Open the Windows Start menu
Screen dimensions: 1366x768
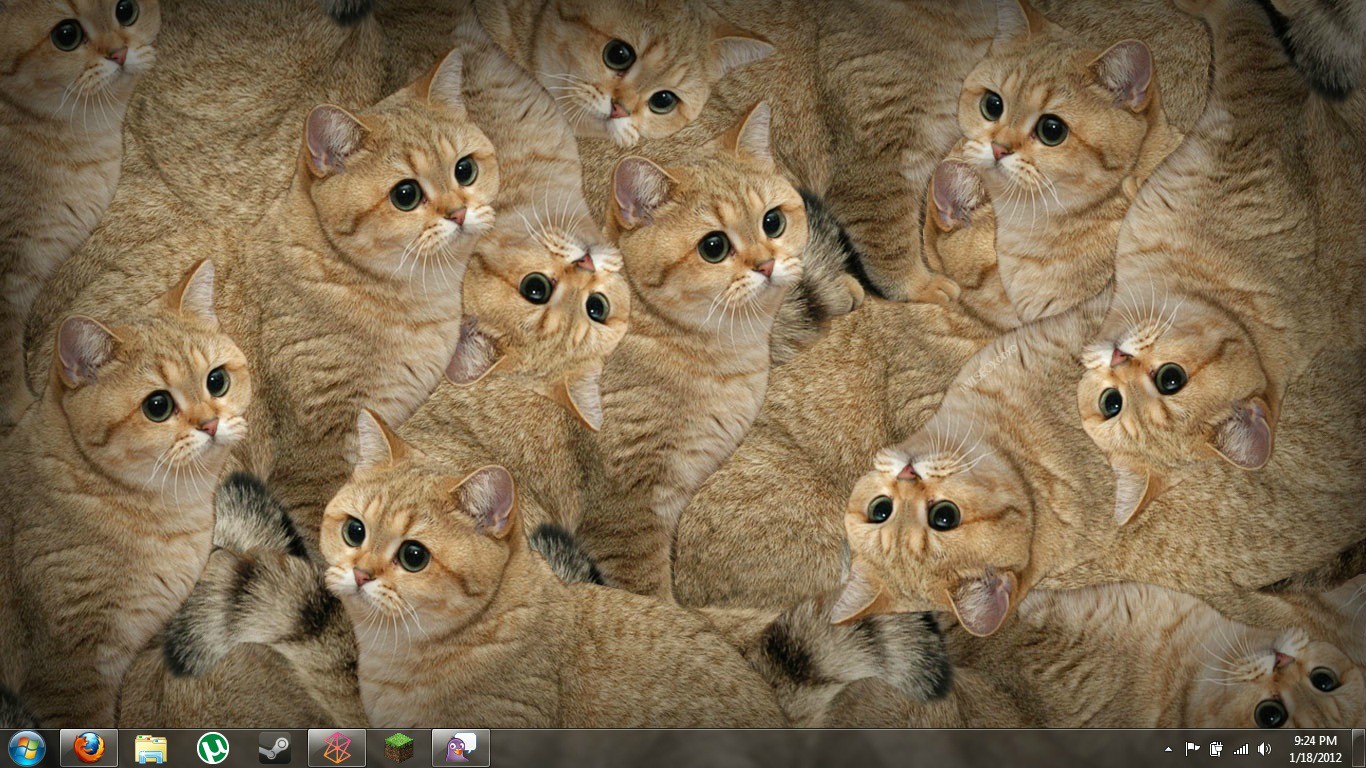point(27,748)
